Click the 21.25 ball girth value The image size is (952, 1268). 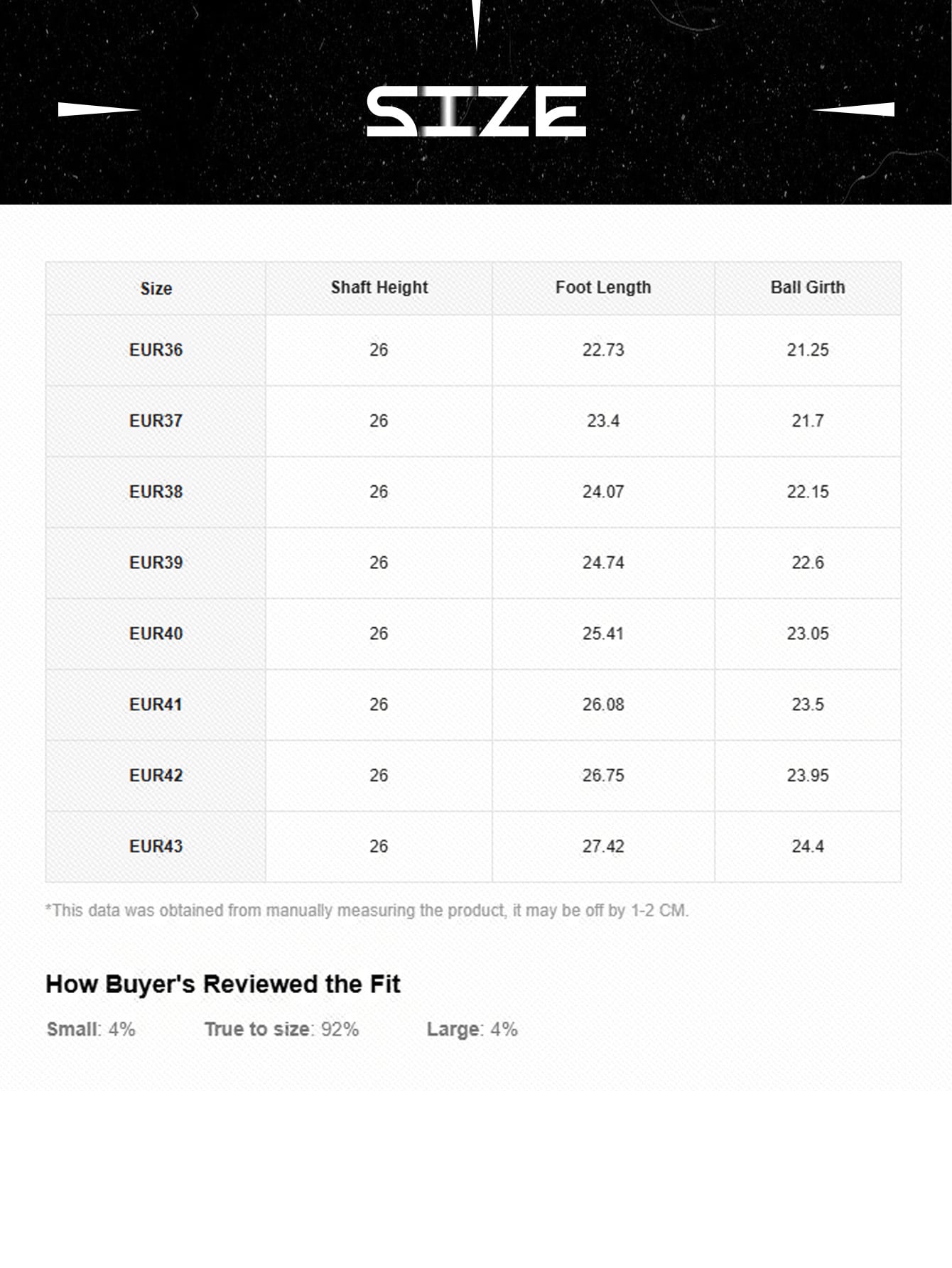pos(808,350)
